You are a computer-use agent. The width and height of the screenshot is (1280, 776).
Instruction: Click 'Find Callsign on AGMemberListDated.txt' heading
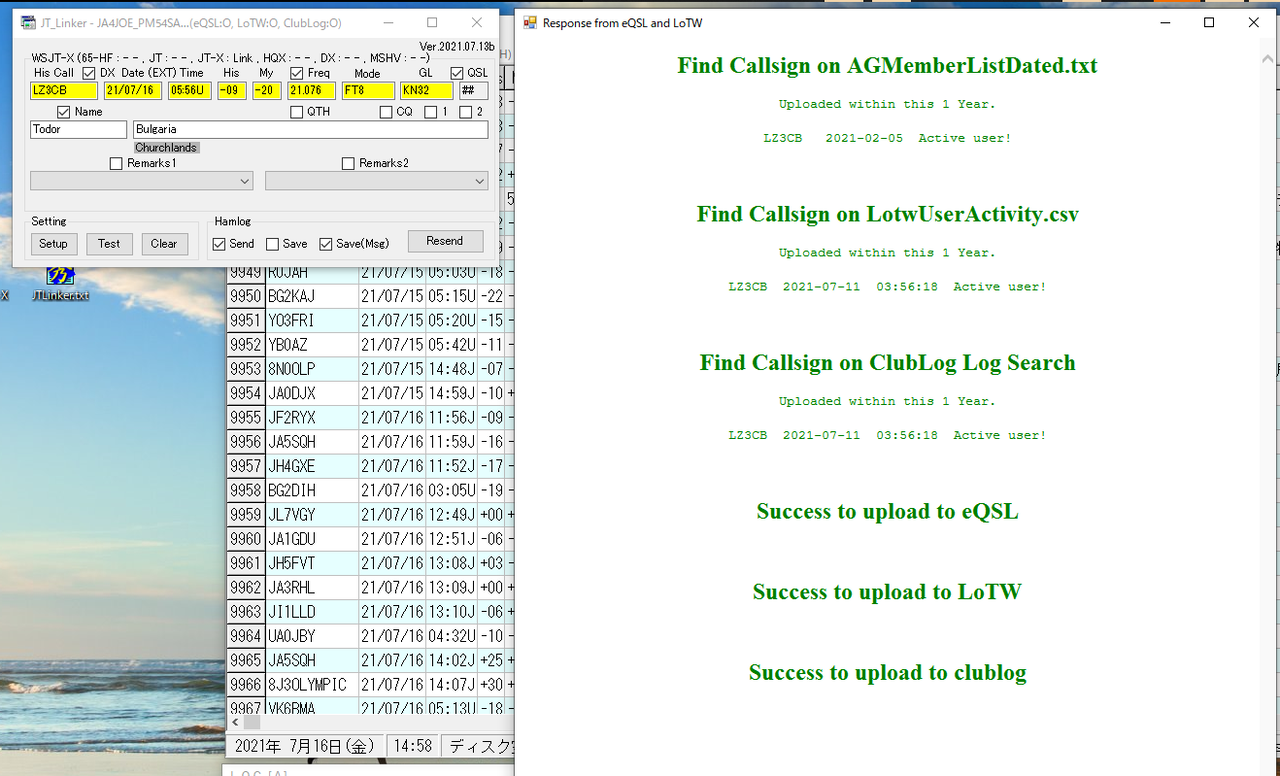pyautogui.click(x=888, y=66)
